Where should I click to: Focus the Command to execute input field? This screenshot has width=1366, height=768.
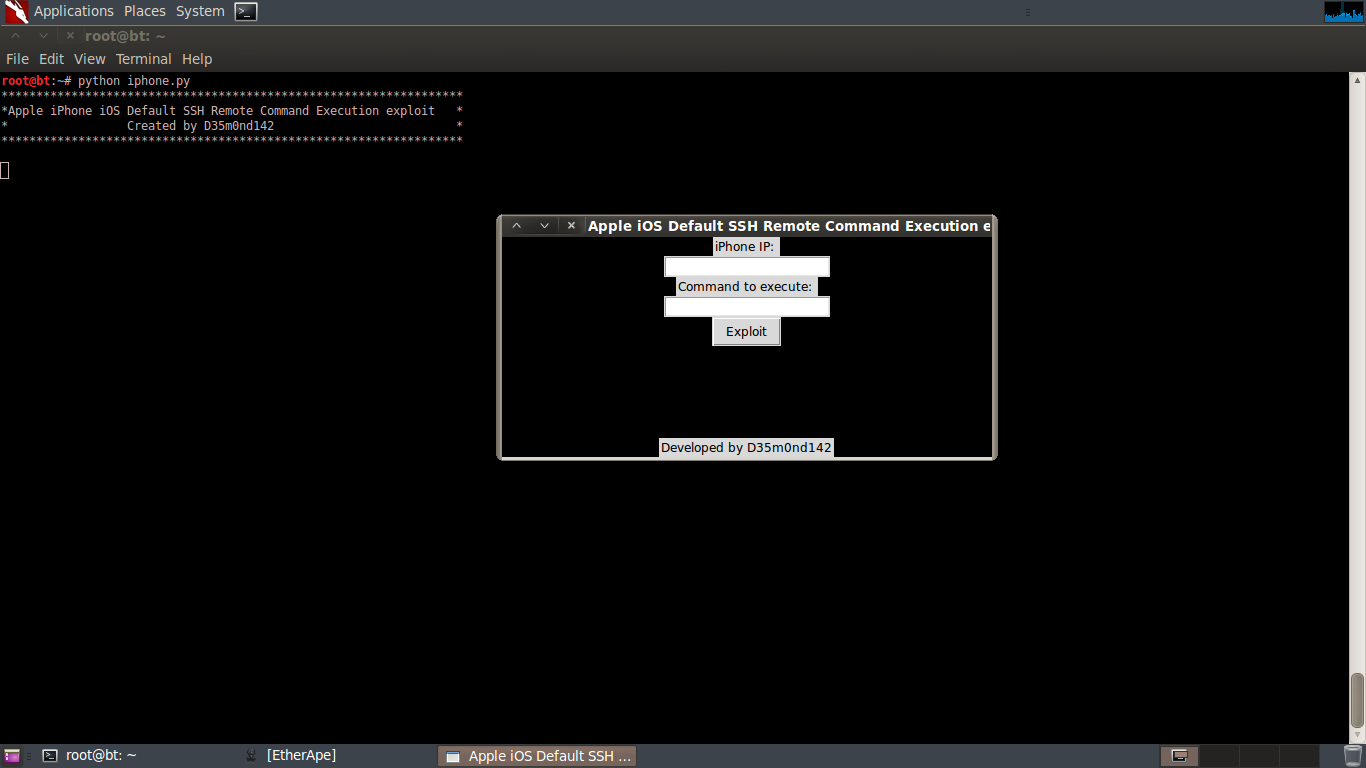point(747,307)
